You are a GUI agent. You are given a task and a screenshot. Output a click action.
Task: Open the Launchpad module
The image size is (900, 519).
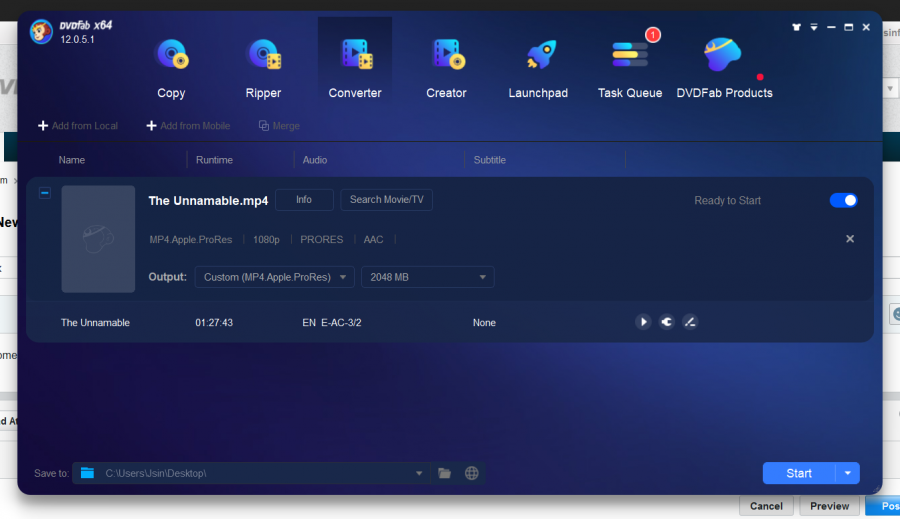click(538, 68)
